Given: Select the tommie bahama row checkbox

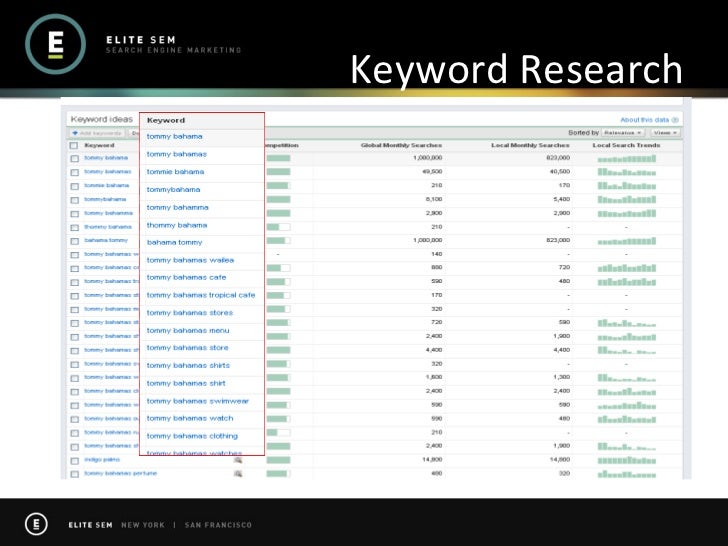Looking at the screenshot, I should [x=74, y=186].
